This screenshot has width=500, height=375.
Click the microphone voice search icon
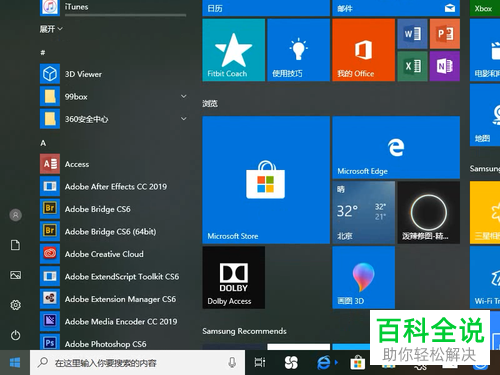coord(232,362)
